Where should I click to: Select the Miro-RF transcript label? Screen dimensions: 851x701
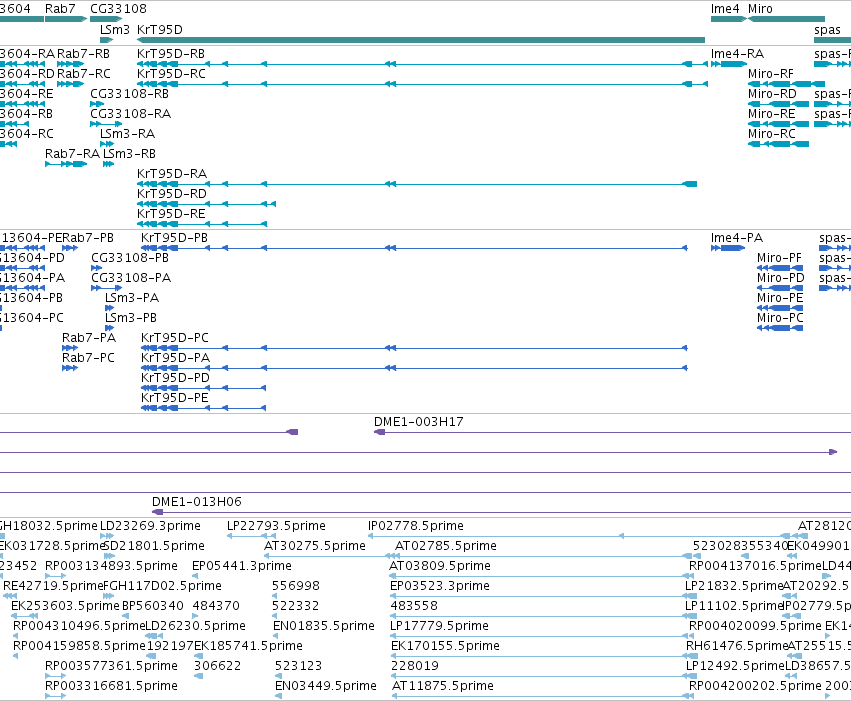click(771, 74)
